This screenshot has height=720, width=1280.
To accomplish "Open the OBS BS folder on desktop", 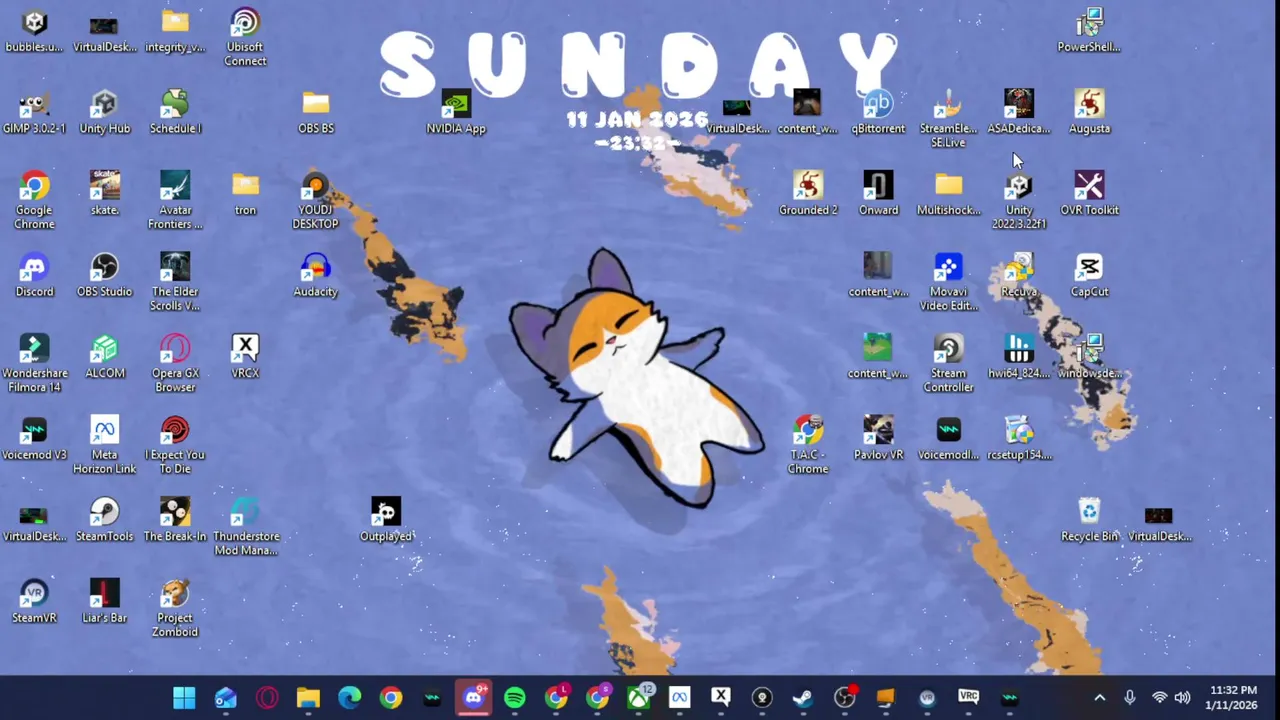I will click(x=316, y=111).
